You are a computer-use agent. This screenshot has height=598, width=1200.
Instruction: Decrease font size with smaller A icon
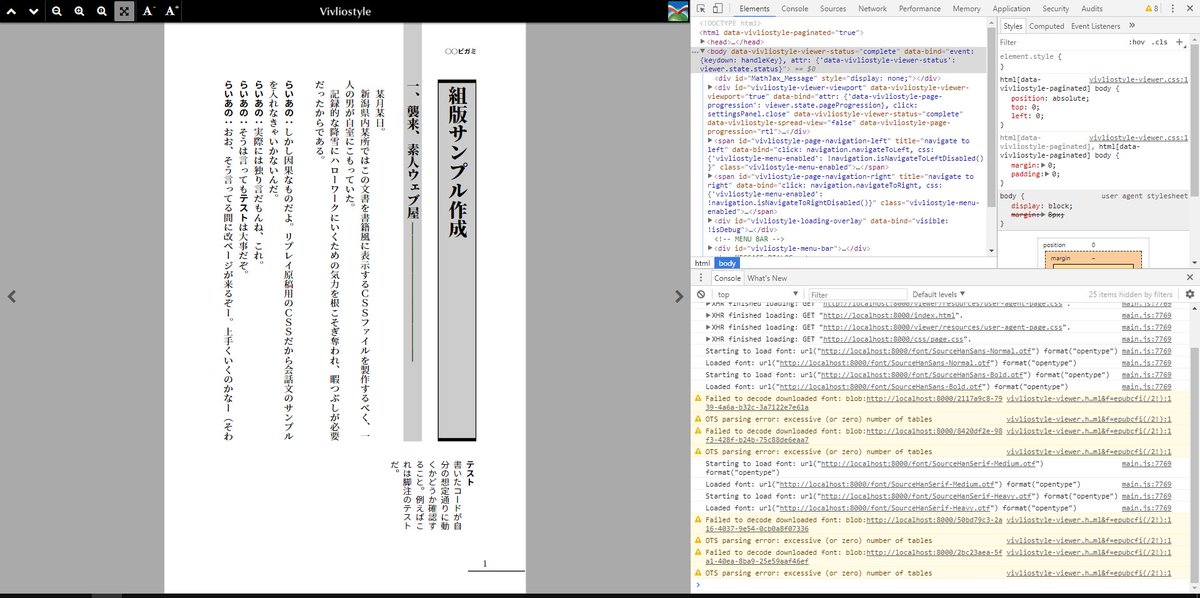148,11
